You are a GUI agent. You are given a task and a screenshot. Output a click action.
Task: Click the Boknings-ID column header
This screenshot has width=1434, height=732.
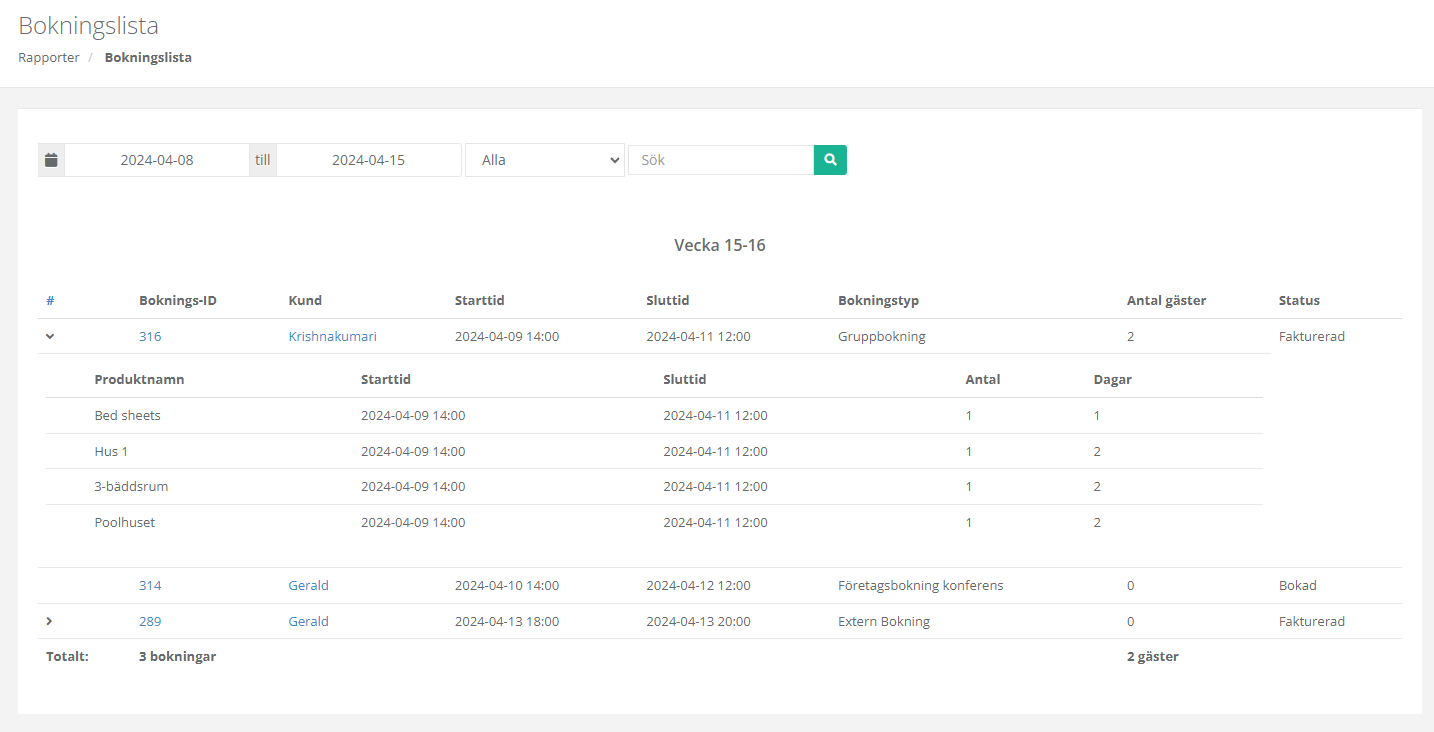click(x=177, y=301)
